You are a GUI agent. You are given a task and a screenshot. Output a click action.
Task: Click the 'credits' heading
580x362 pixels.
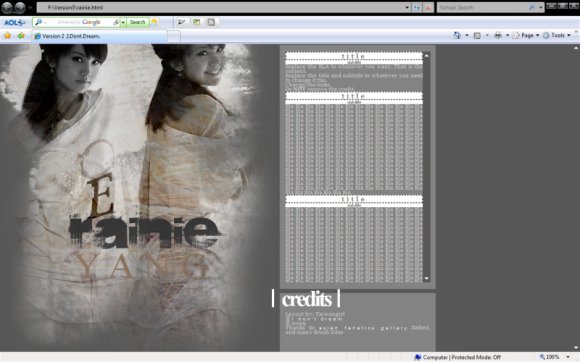(307, 299)
